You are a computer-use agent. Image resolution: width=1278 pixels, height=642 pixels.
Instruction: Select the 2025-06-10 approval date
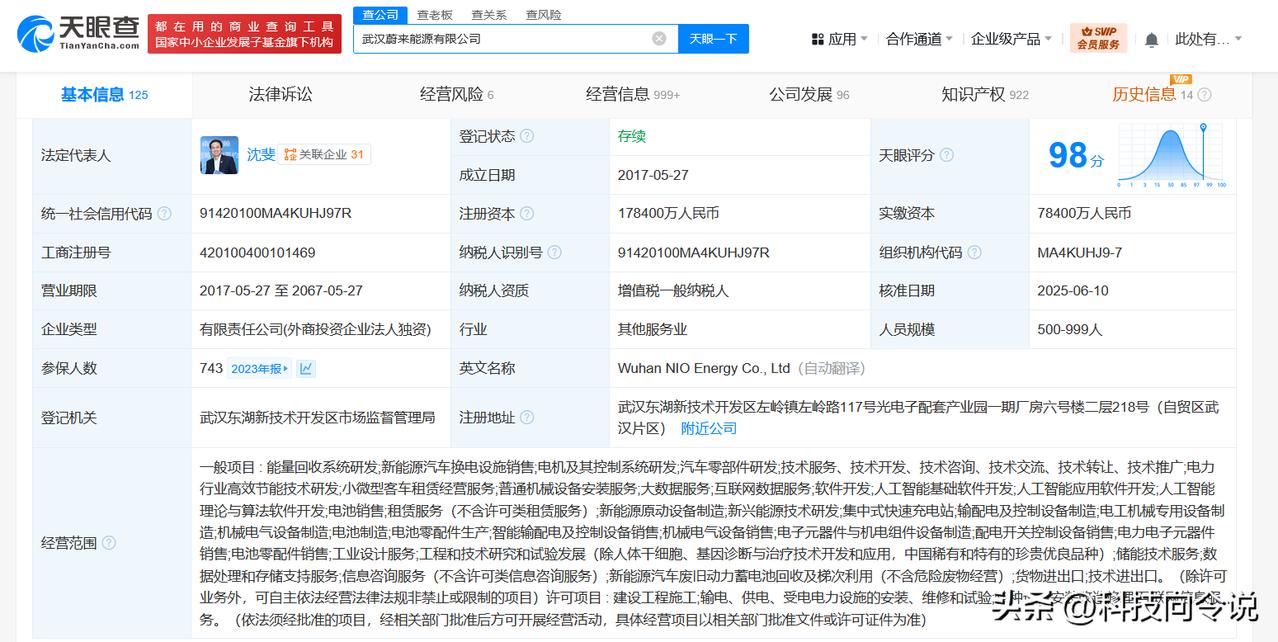tap(1072, 290)
